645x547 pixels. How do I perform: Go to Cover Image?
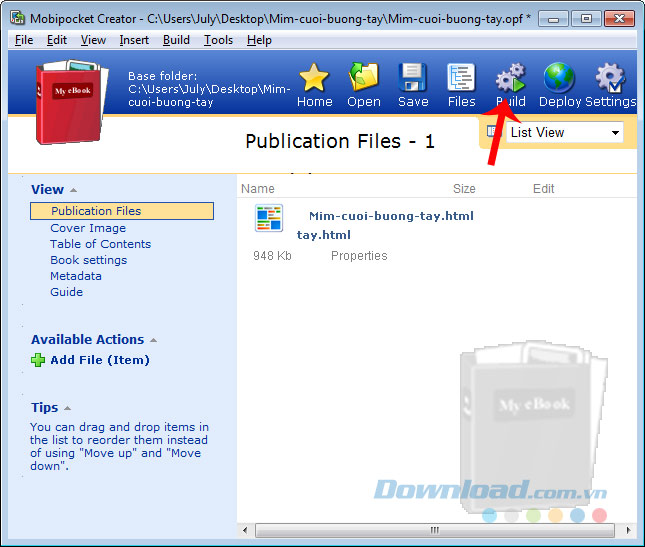click(88, 228)
